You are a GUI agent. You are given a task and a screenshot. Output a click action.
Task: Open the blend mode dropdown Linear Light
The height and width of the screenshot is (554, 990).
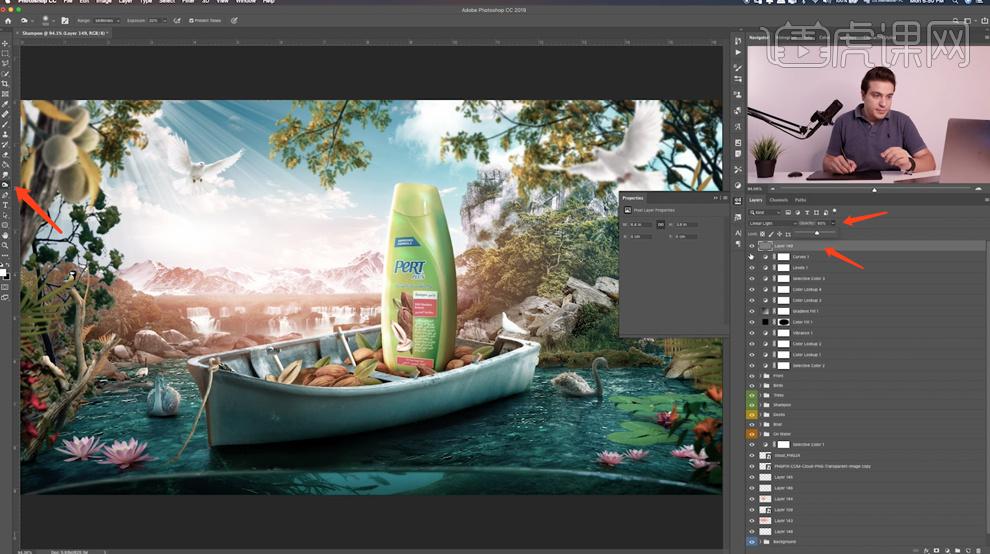(772, 223)
